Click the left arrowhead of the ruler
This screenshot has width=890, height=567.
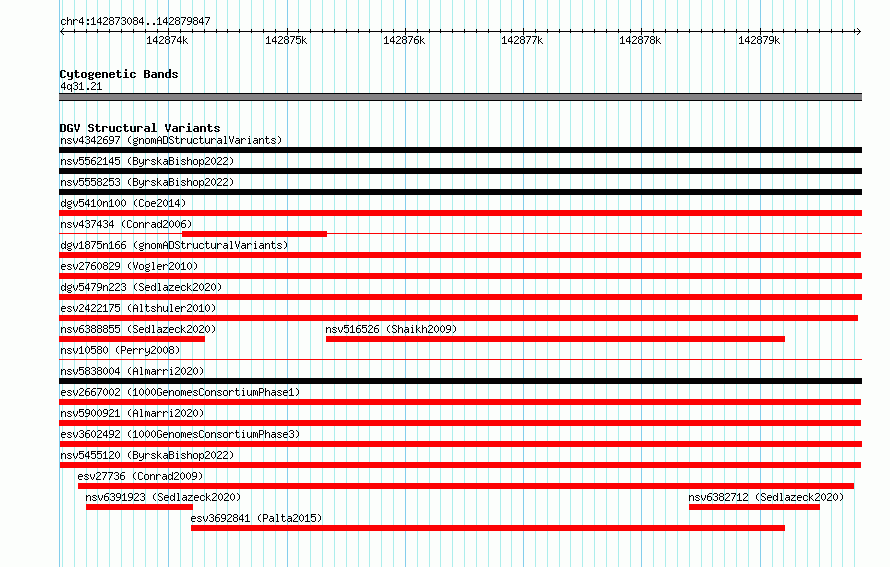point(62,31)
